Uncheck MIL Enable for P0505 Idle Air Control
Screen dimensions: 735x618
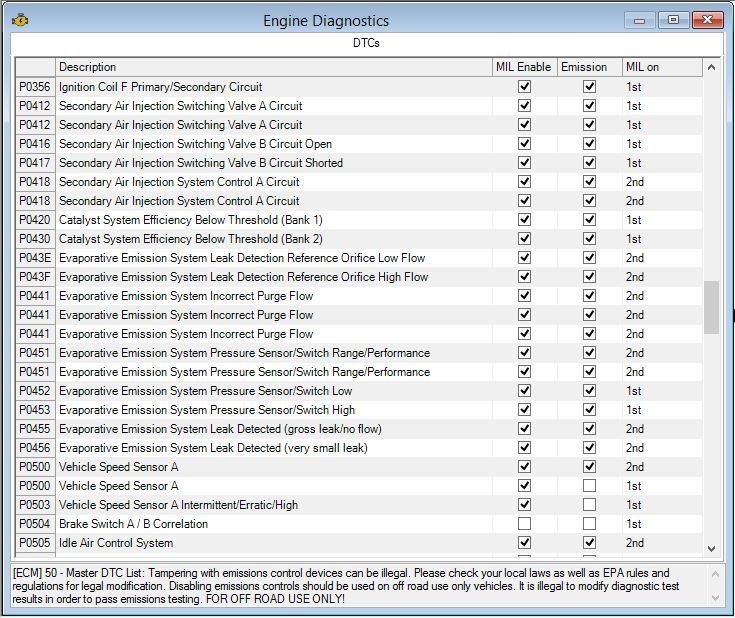tap(525, 543)
